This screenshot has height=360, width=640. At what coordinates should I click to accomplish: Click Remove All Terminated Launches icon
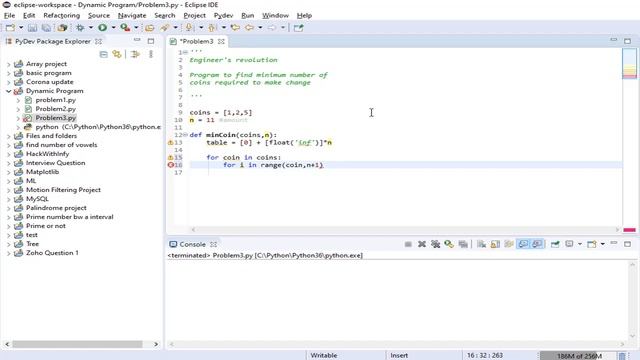point(436,244)
